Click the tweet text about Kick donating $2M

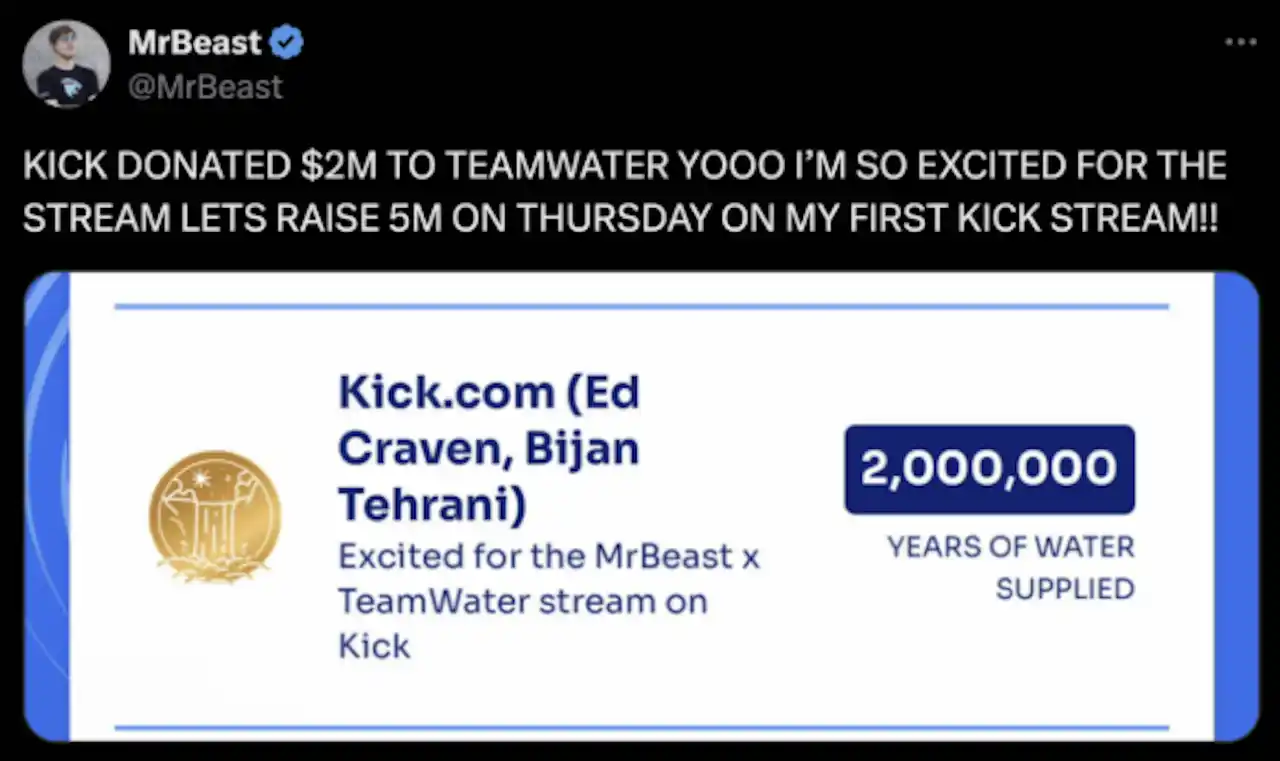click(624, 192)
